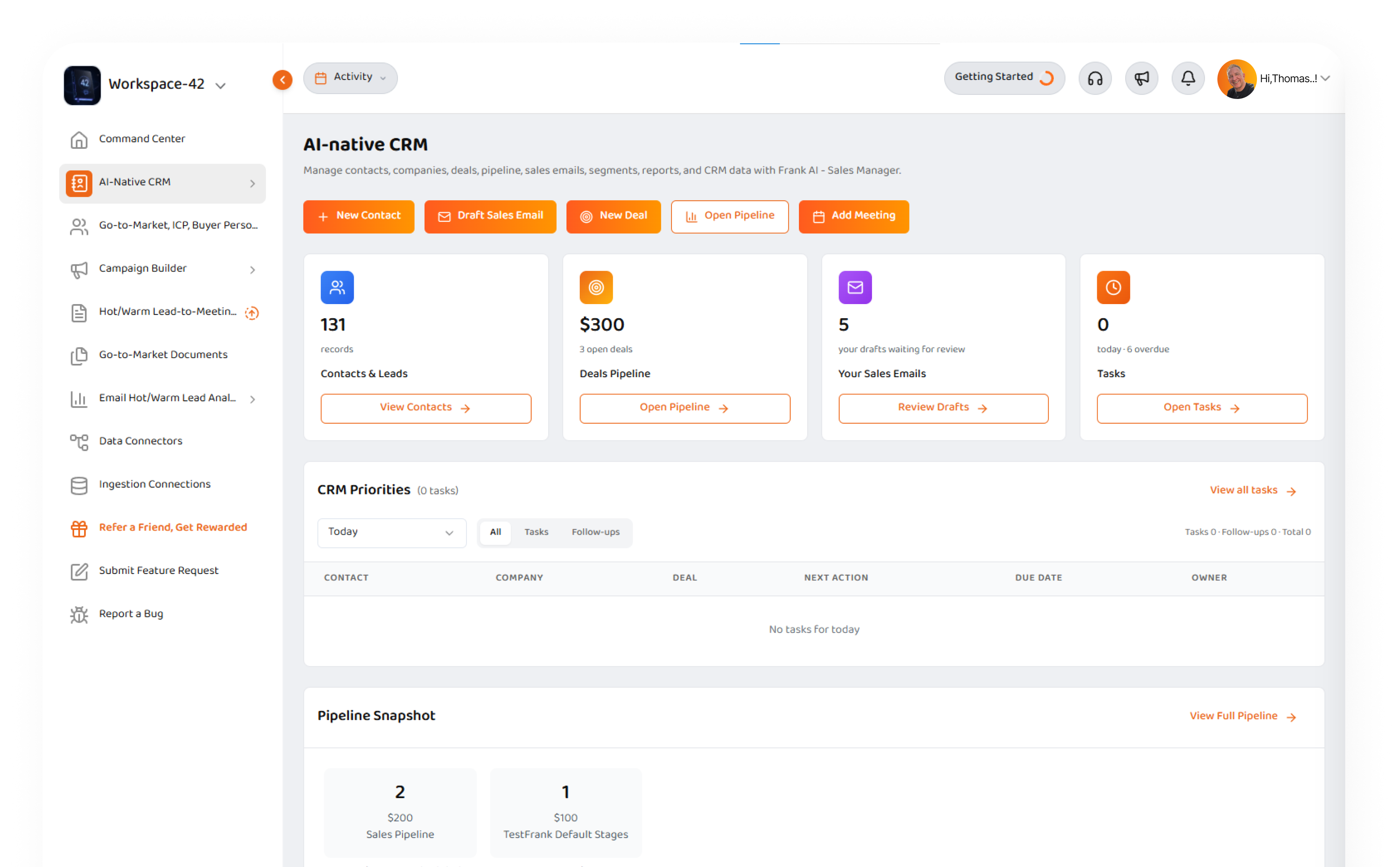
Task: Open Submit Feature Request menu label
Action: (x=158, y=571)
